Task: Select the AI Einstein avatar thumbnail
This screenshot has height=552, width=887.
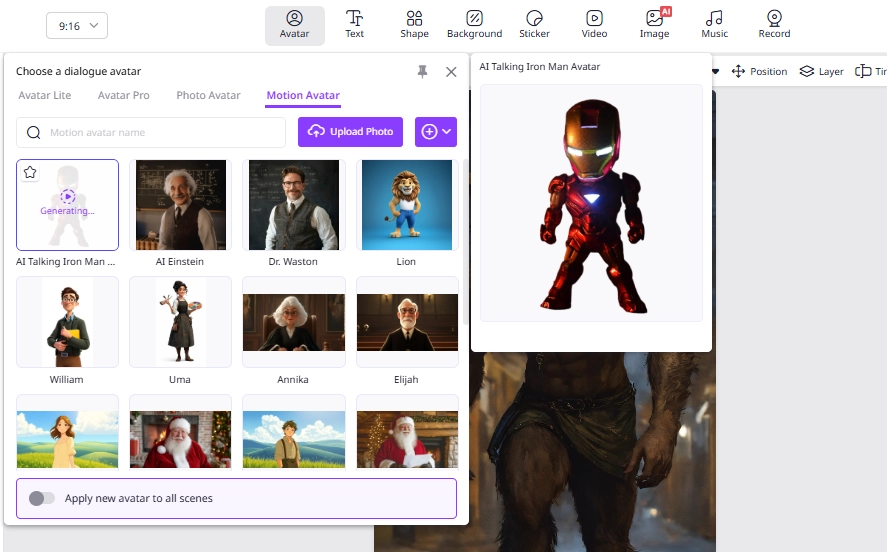Action: (180, 205)
